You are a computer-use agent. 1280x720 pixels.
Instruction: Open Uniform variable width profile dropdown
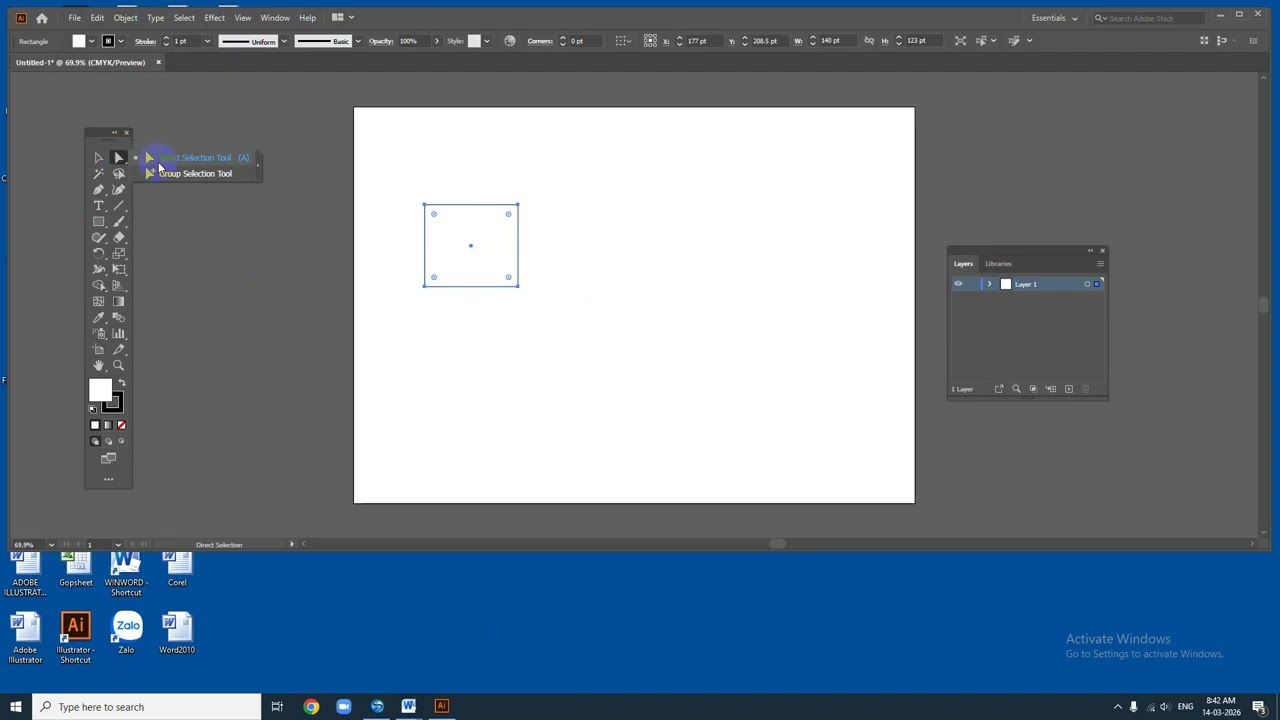[x=284, y=41]
